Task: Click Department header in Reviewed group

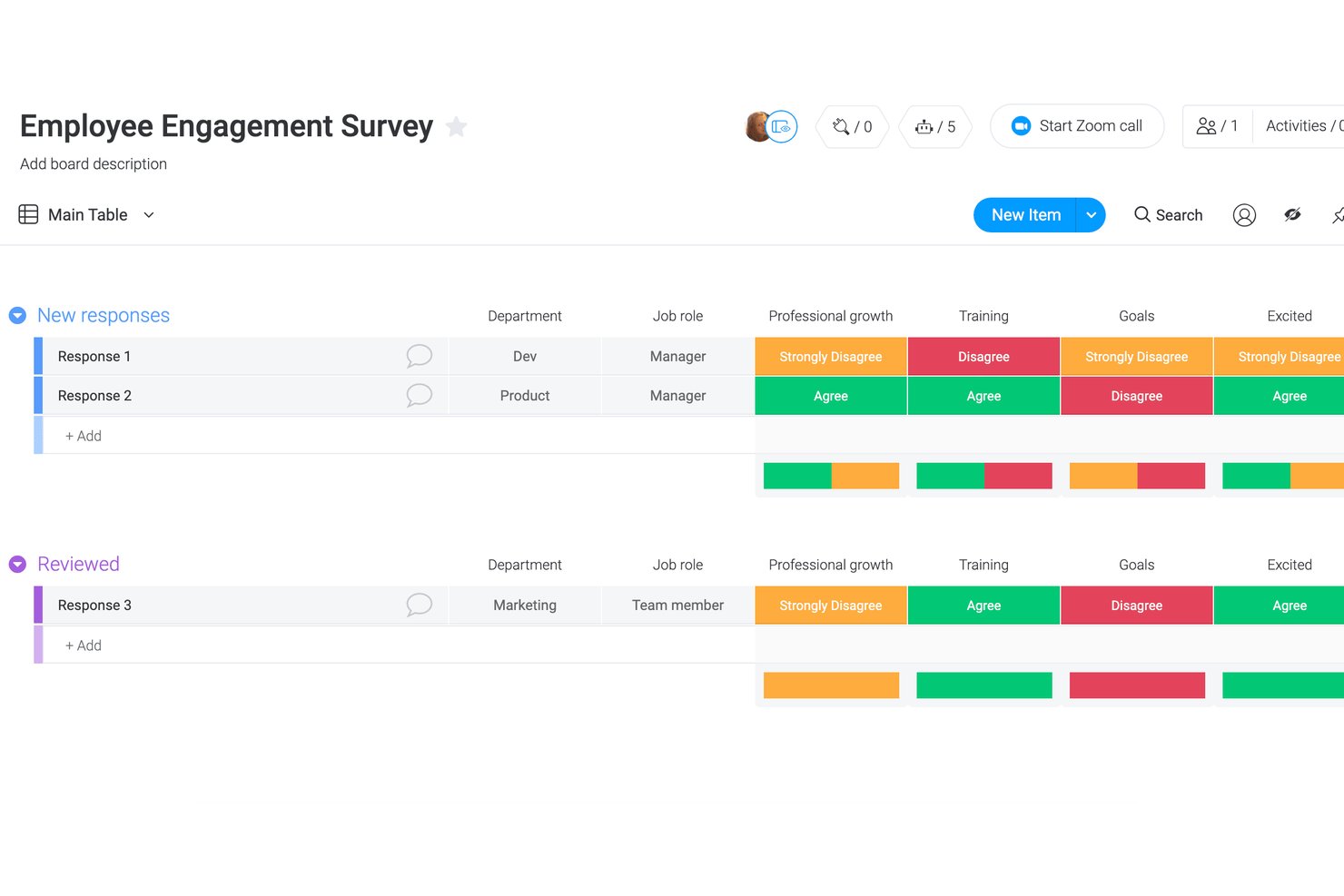Action: point(525,565)
